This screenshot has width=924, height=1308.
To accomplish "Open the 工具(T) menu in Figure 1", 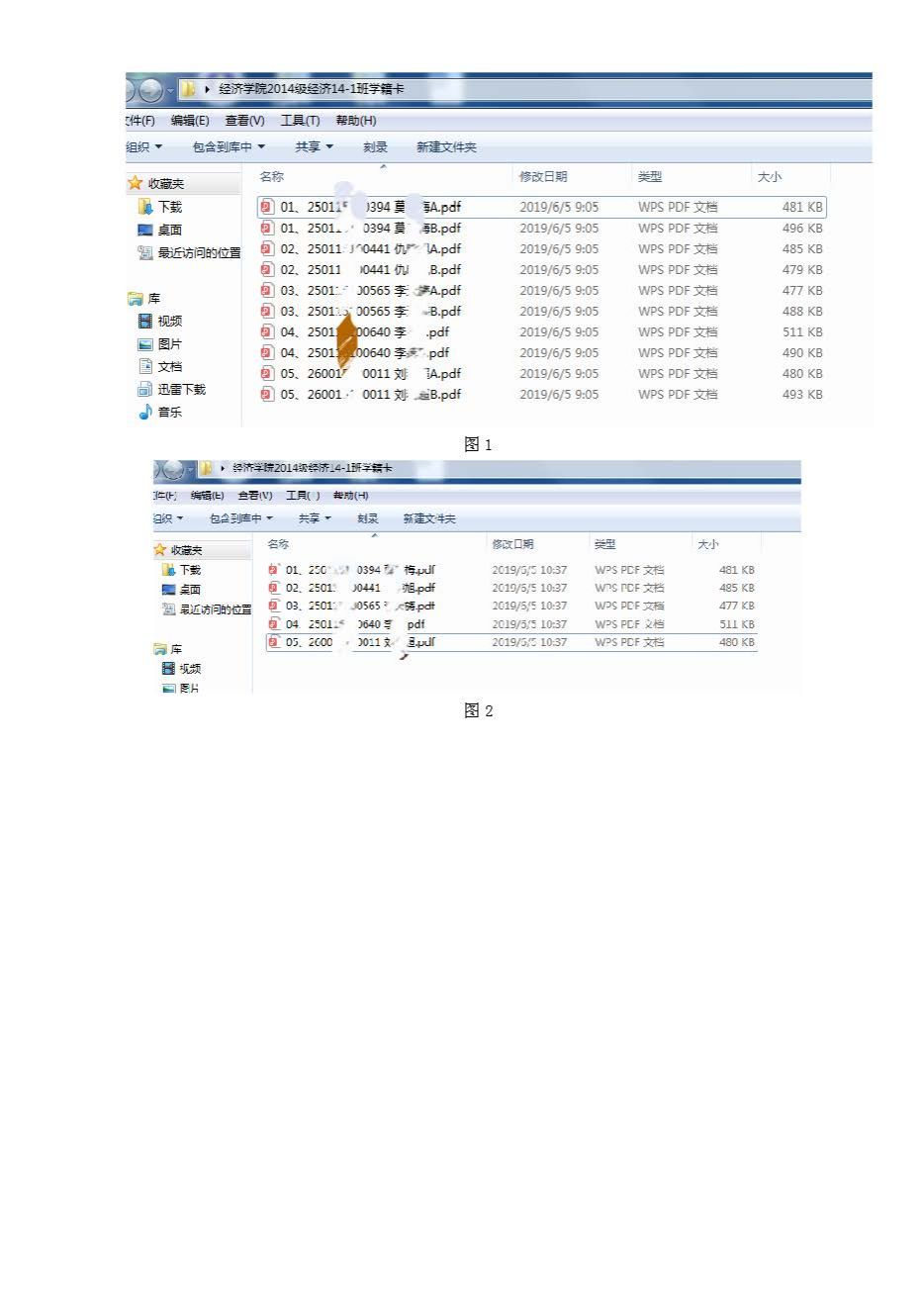I will pyautogui.click(x=300, y=121).
